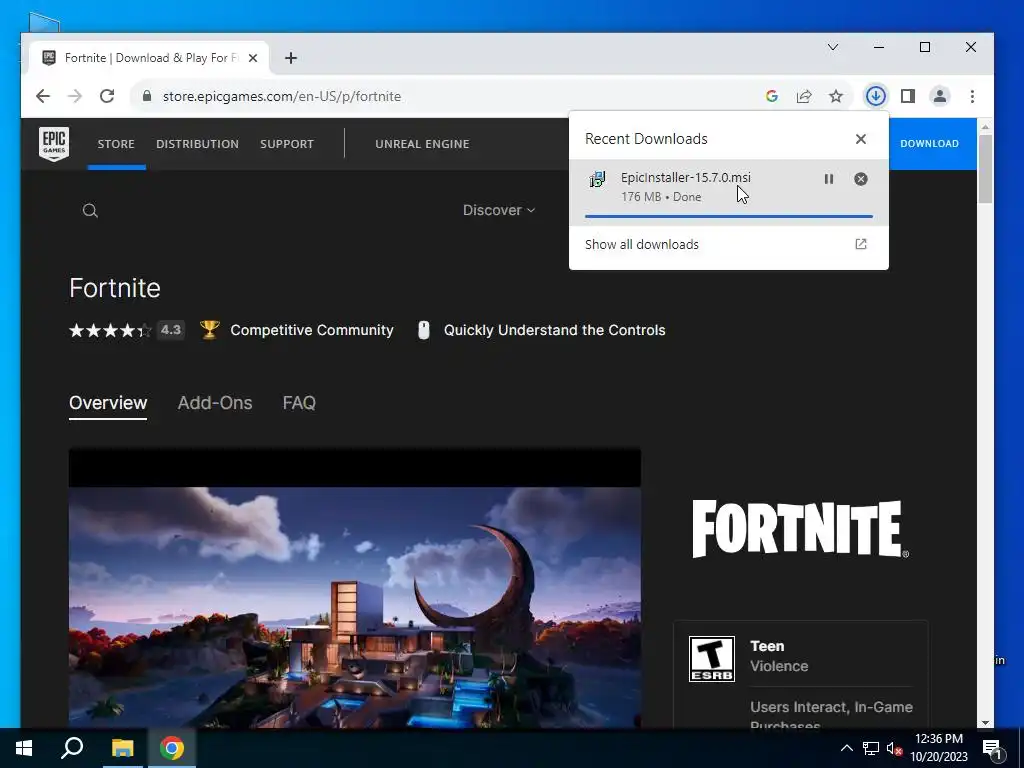Click the ESRB Teen rating badge
The width and height of the screenshot is (1024, 768).
point(712,659)
